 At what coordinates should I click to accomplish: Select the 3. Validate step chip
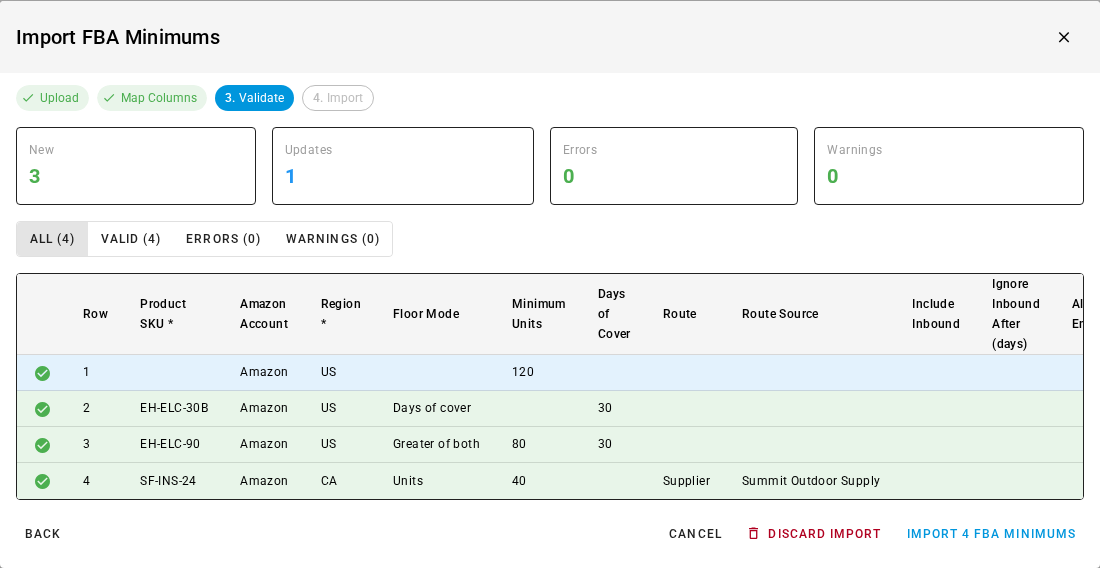(x=255, y=98)
